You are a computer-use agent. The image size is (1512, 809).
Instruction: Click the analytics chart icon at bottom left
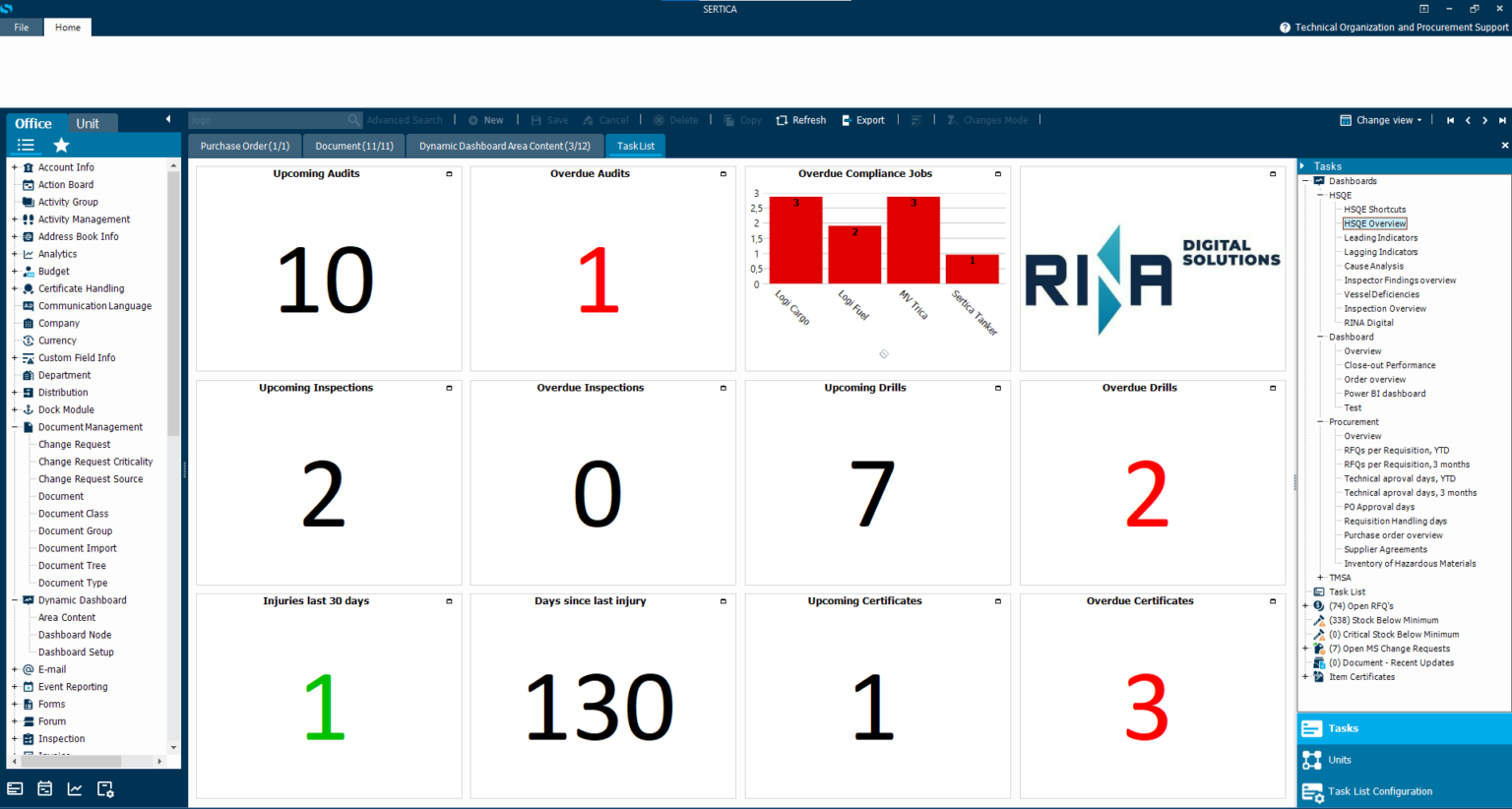coord(74,787)
